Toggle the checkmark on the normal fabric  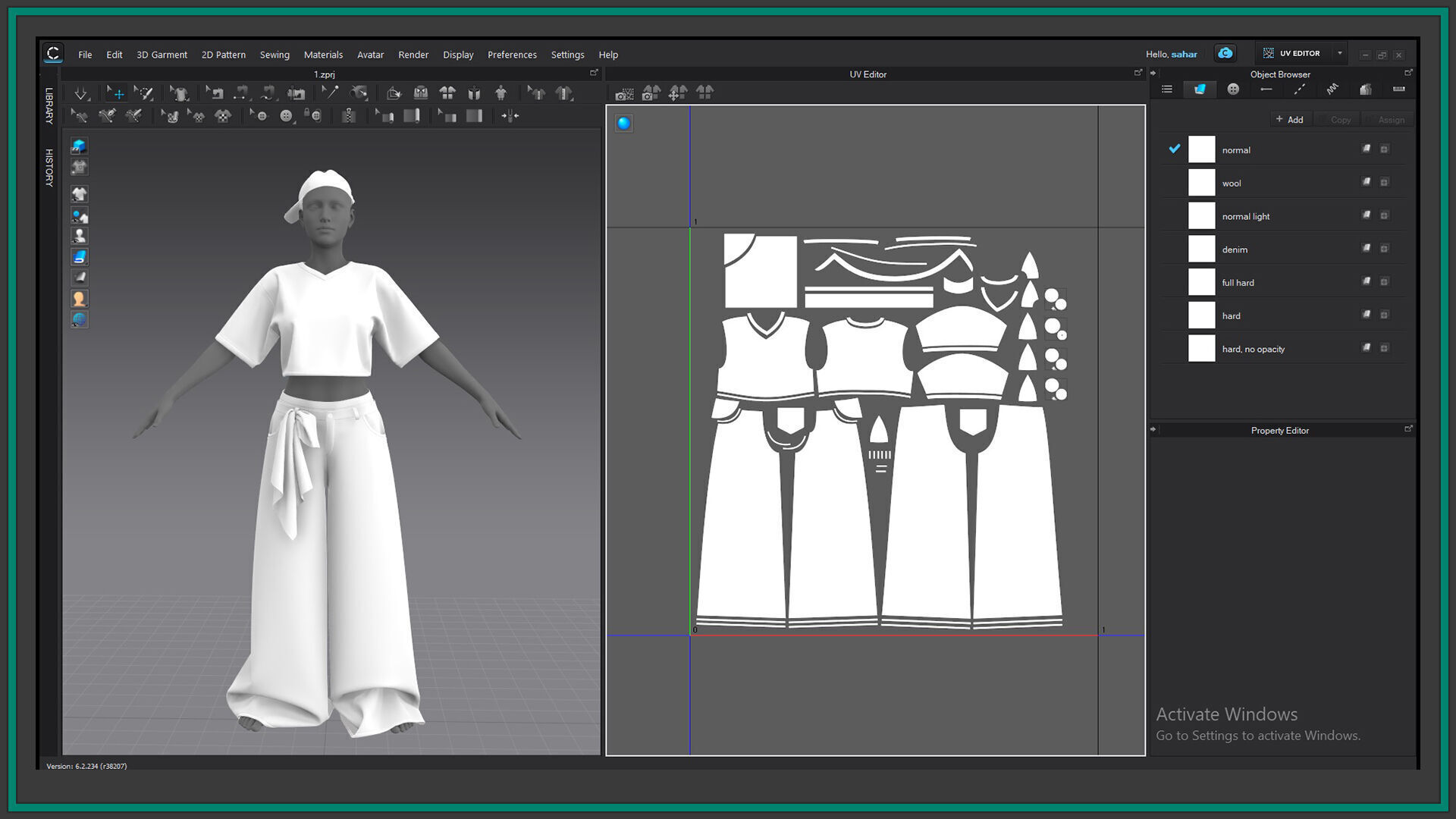pos(1175,149)
